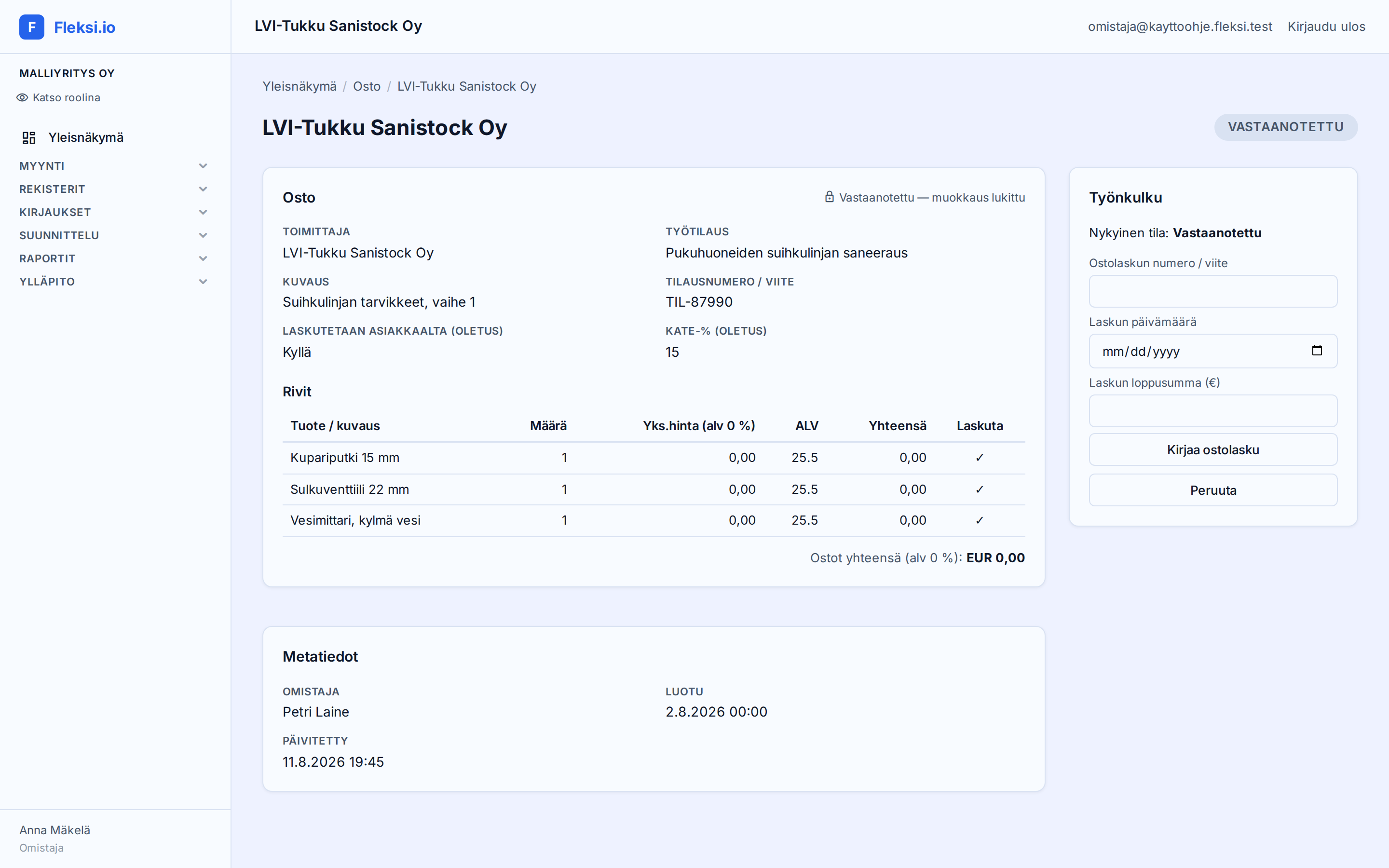The width and height of the screenshot is (1389, 868).
Task: Click the Kirjaa ostolasku button
Action: tap(1213, 449)
